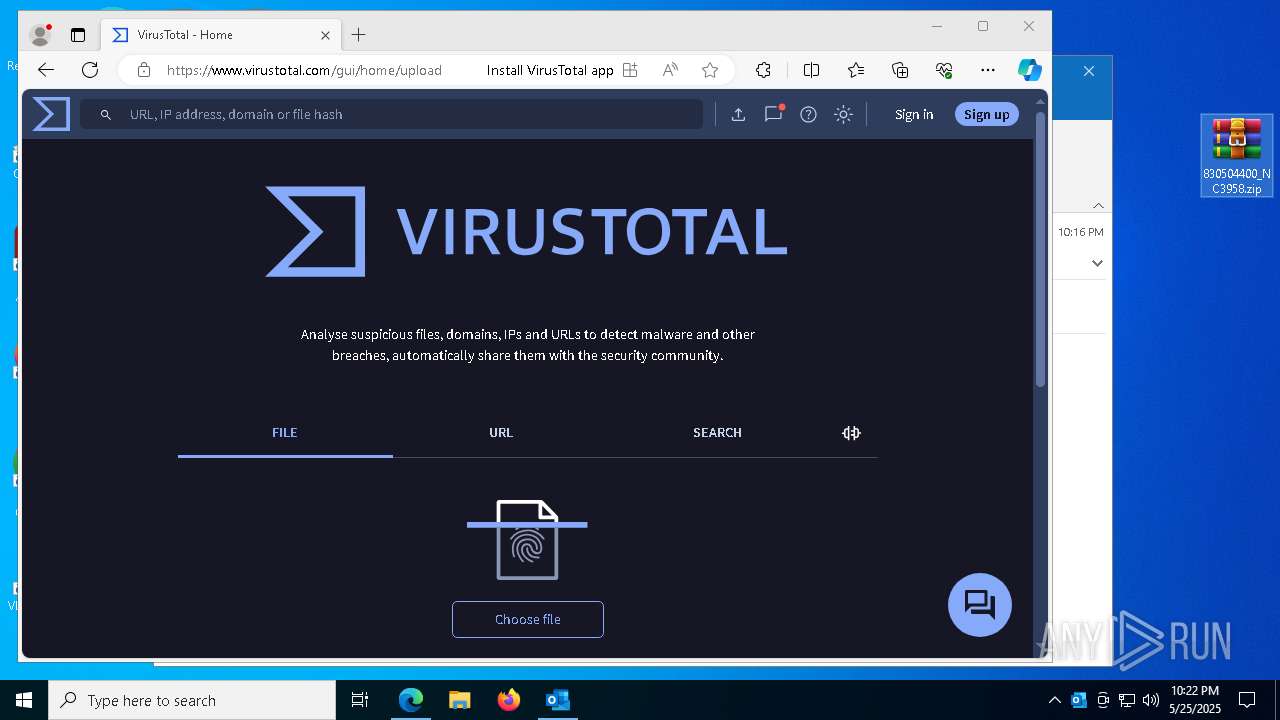Click the search field for URL, IP or hash
Image resolution: width=1280 pixels, height=720 pixels.
391,114
